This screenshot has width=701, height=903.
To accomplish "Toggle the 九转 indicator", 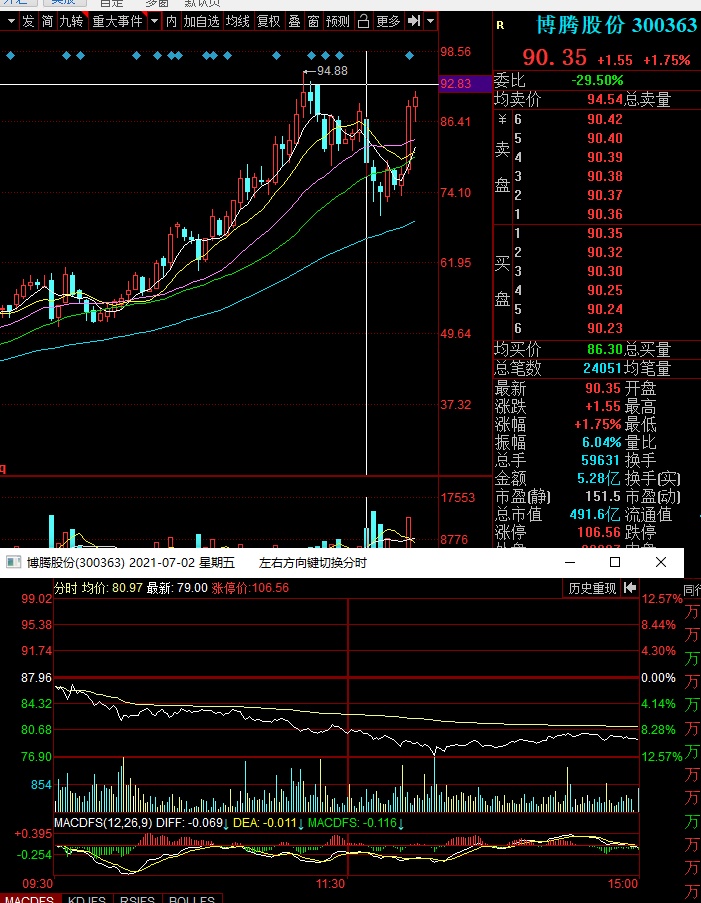I will (x=70, y=21).
